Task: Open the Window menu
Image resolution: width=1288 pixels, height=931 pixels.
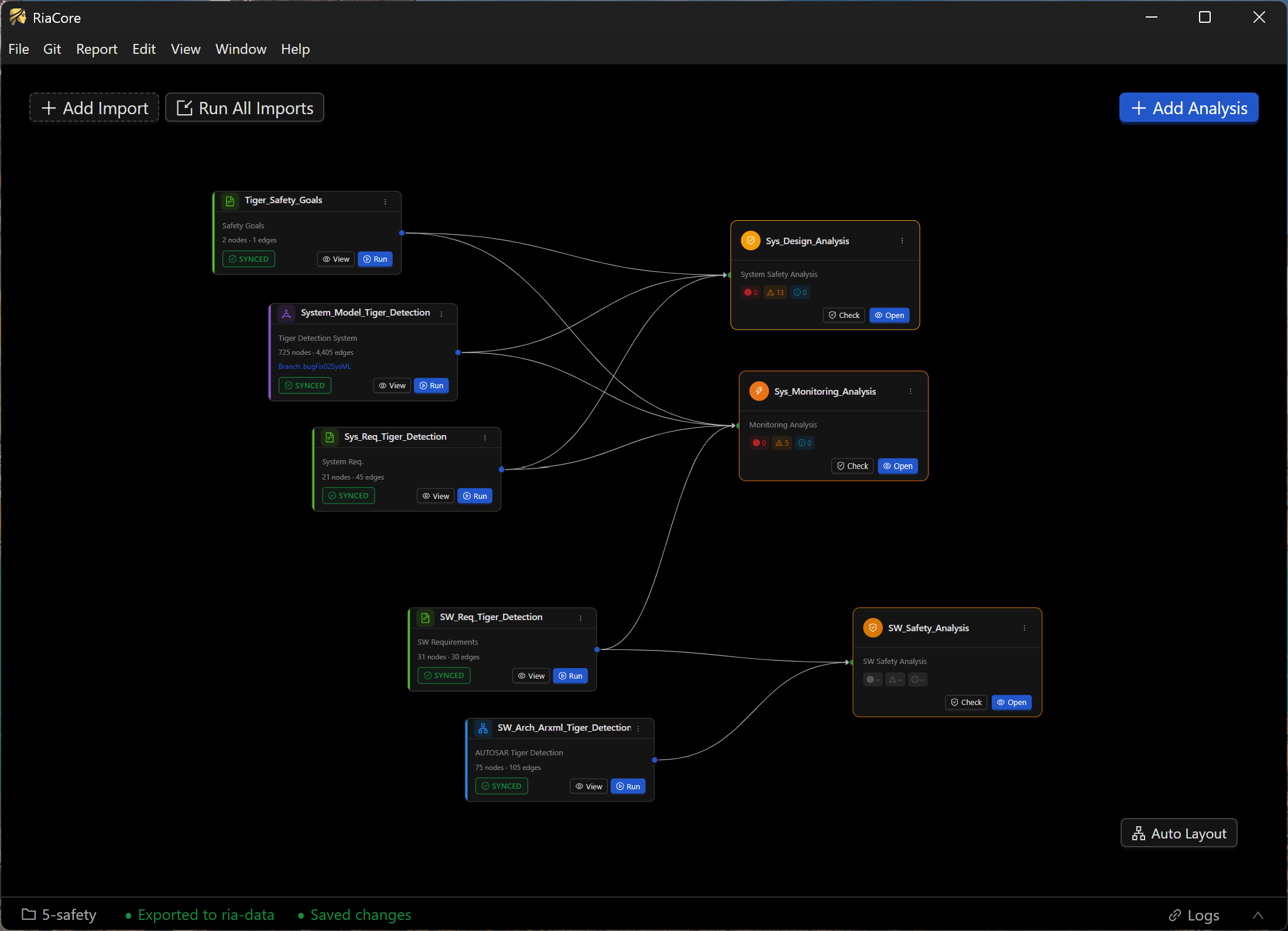Action: coord(241,49)
